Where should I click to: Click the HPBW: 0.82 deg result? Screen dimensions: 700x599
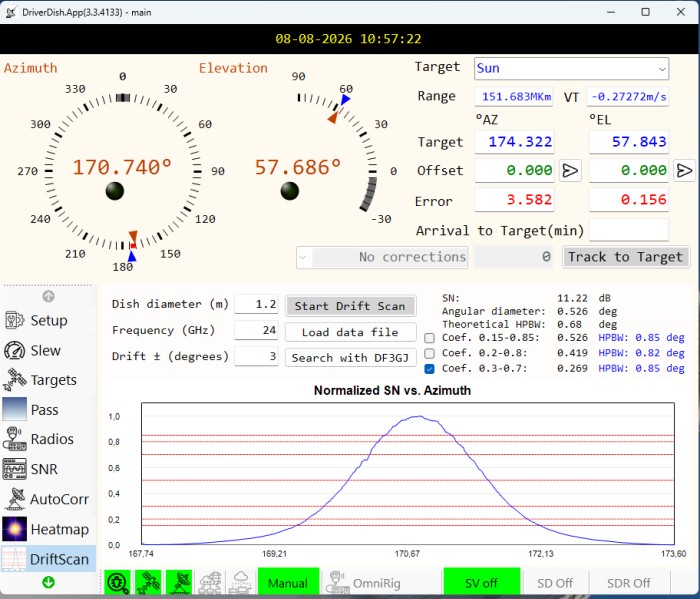point(641,353)
